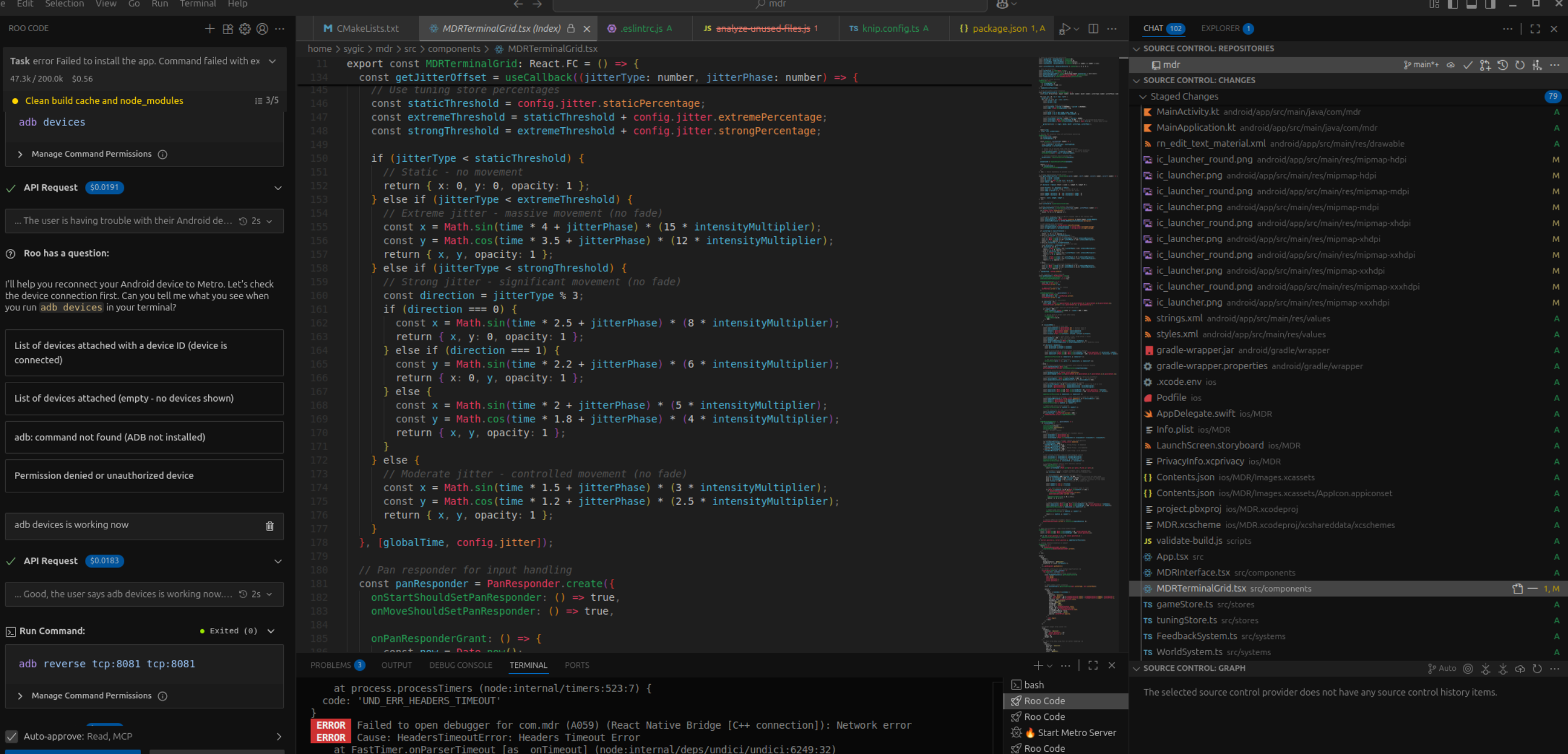
Task: Click the mdr command center search field
Action: tap(769, 5)
